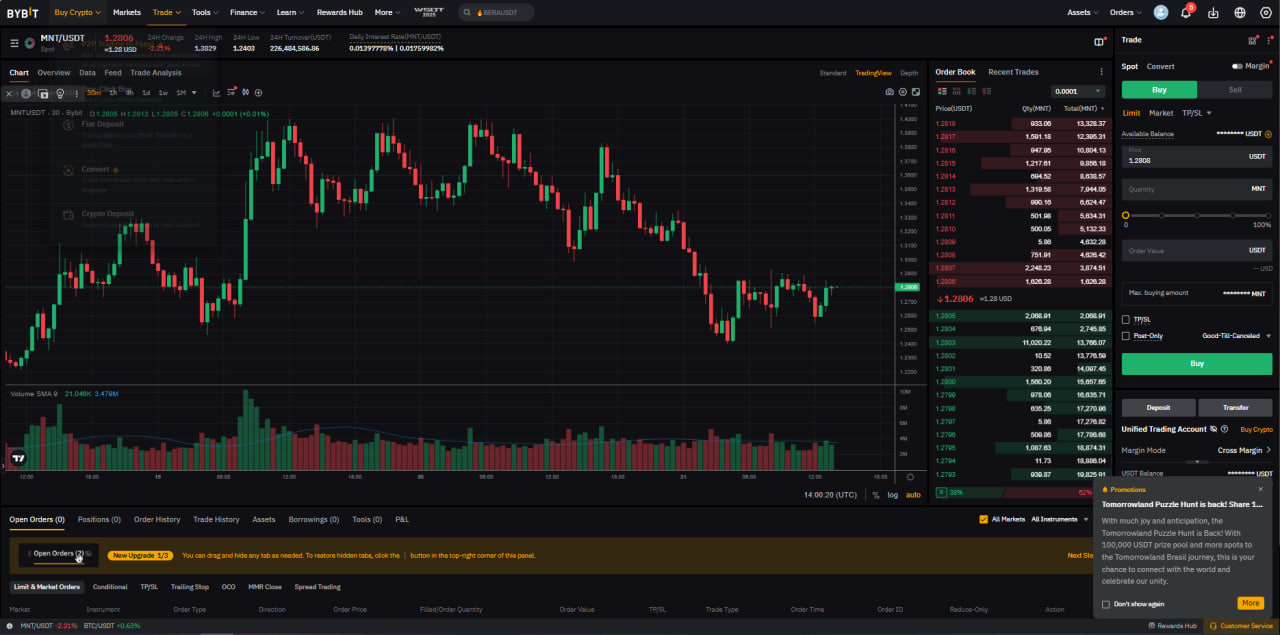Open the Order History tab
Screen dimensions: 1280x635
pyautogui.click(x=157, y=519)
